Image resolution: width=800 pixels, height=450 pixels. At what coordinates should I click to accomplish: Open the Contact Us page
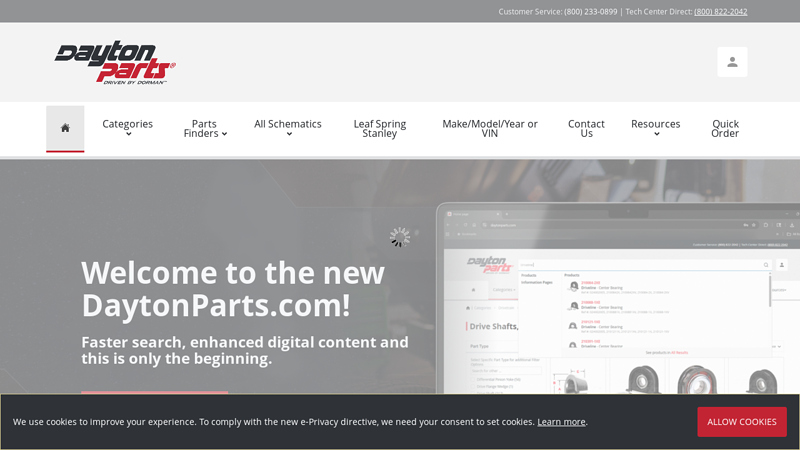pos(586,128)
